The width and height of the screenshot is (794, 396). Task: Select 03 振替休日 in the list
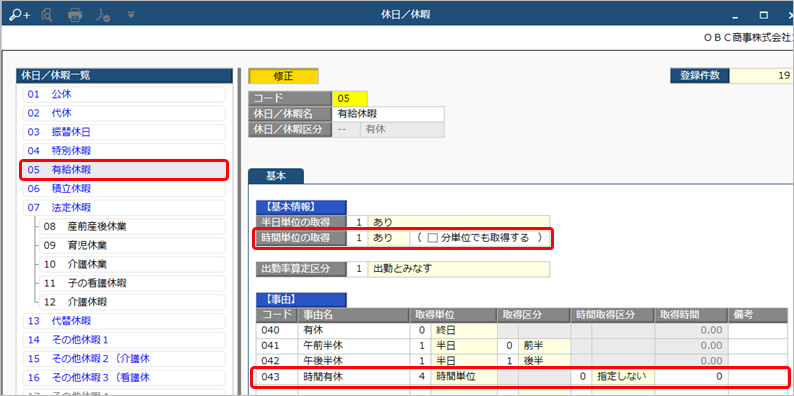coord(123,132)
